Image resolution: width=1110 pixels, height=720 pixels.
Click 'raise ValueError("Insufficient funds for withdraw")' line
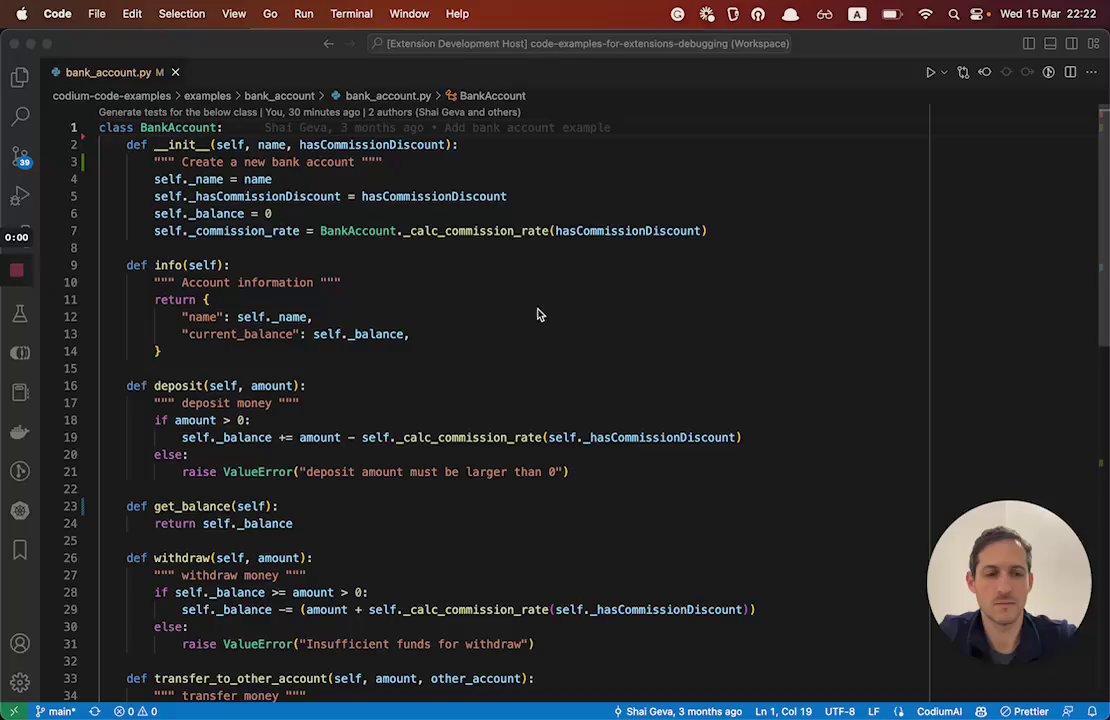click(x=357, y=644)
